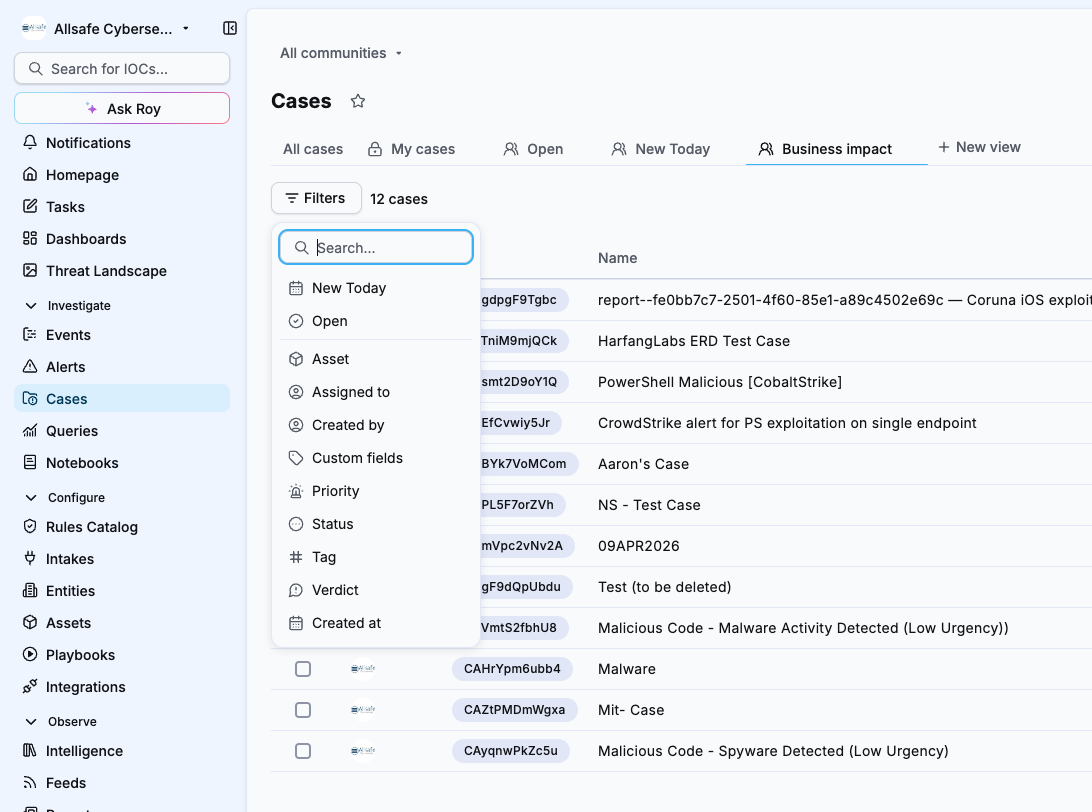Open Cases in sidebar
The height and width of the screenshot is (812, 1092).
point(122,399)
